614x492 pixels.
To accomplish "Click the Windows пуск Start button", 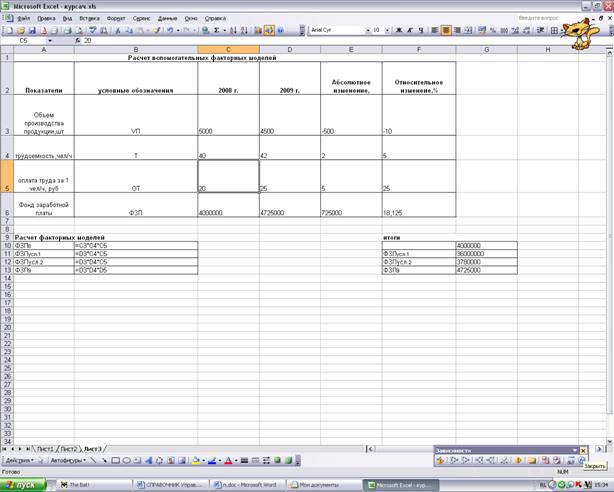I will (x=22, y=484).
